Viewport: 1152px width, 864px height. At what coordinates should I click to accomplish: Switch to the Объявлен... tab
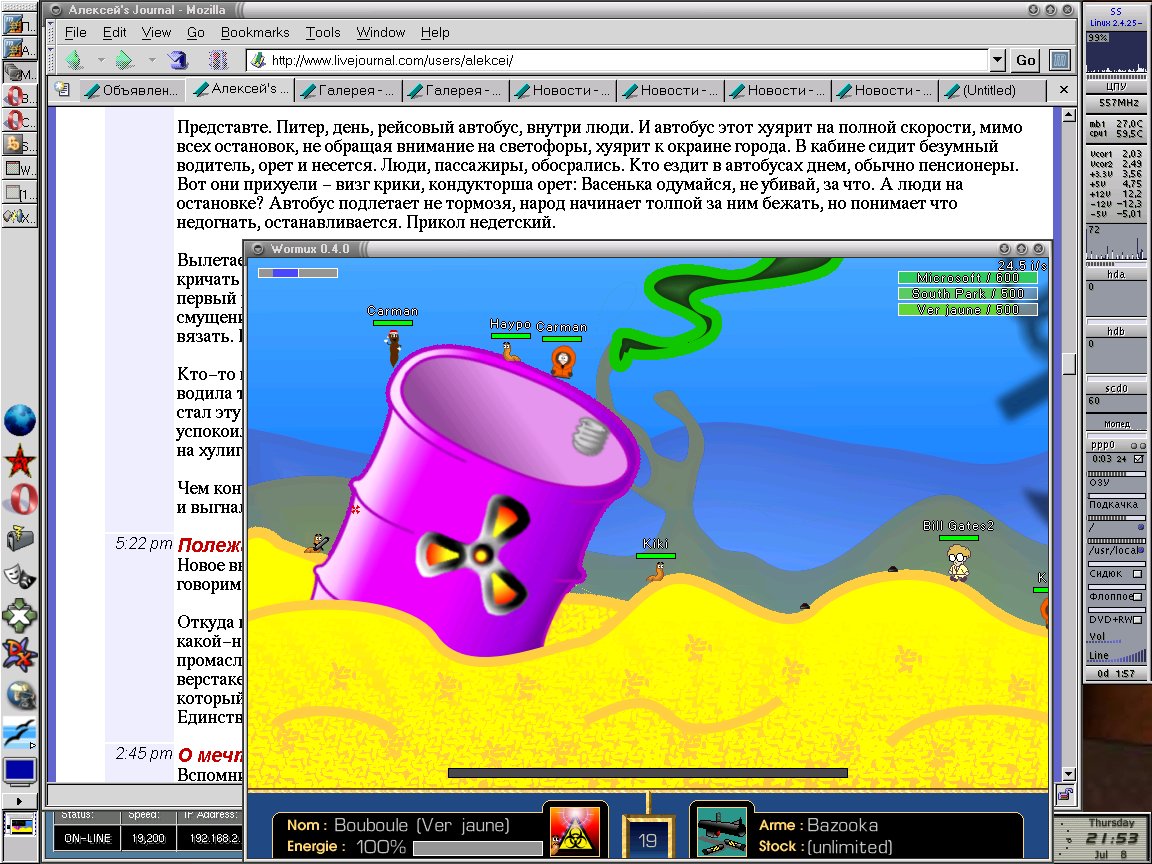pos(132,90)
